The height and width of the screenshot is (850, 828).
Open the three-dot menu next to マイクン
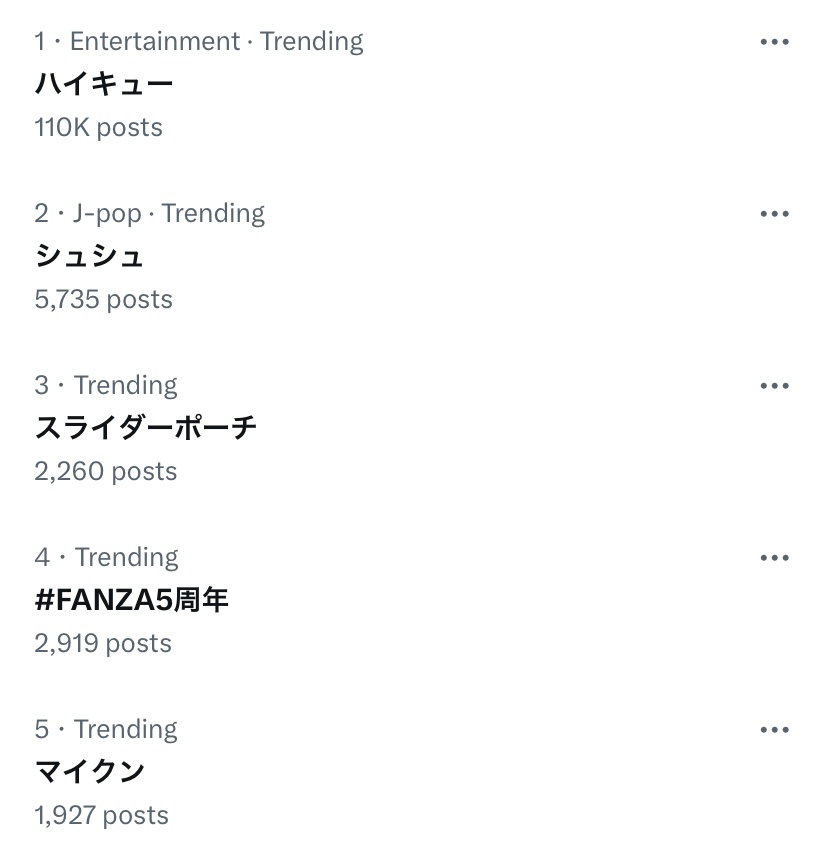click(775, 730)
